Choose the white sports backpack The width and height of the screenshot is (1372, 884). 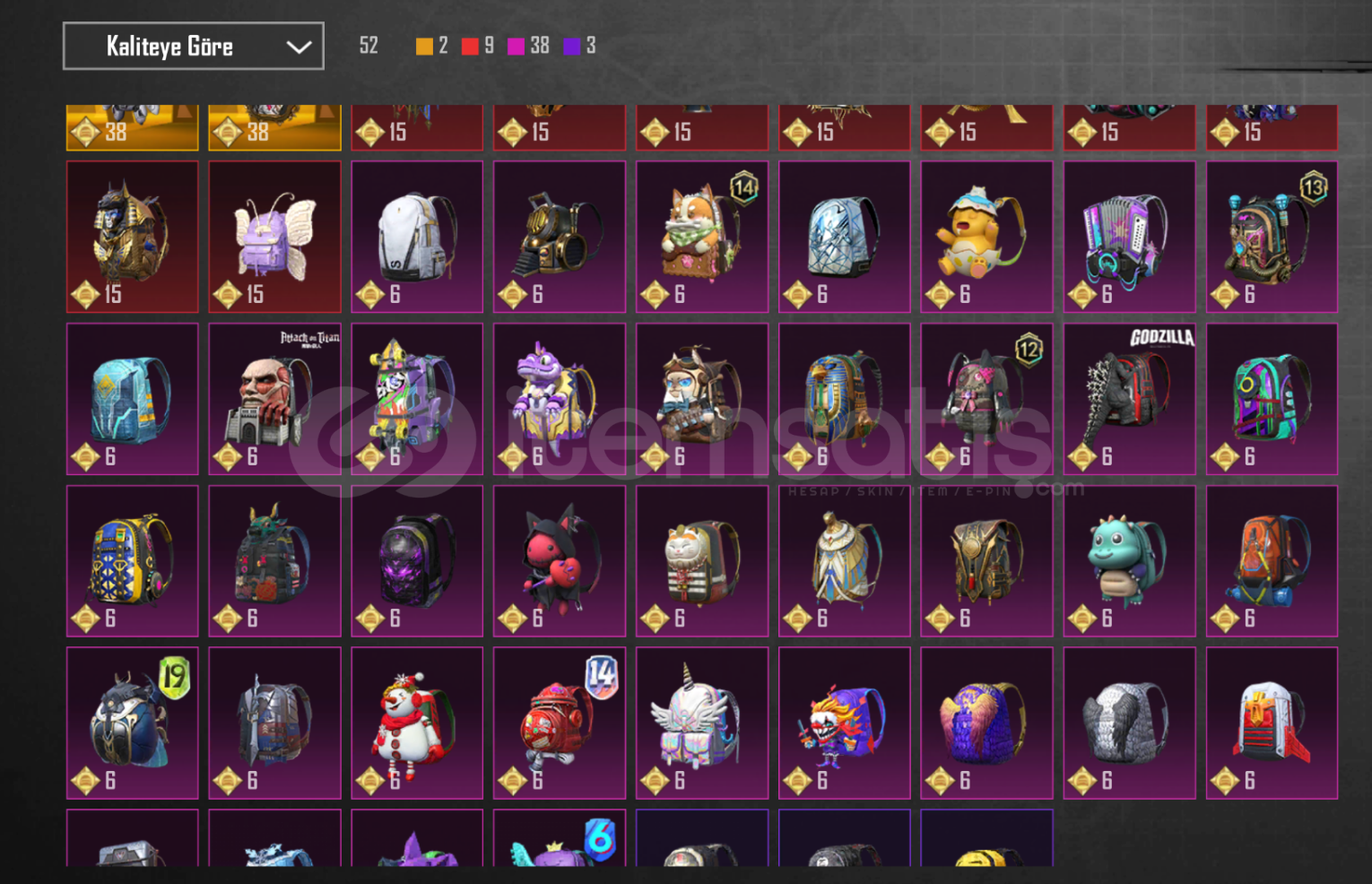[417, 237]
